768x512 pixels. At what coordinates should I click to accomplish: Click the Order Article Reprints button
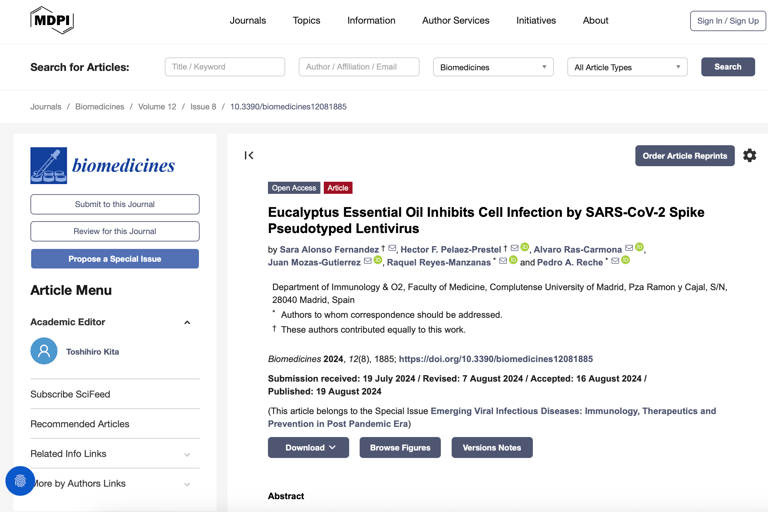[684, 156]
